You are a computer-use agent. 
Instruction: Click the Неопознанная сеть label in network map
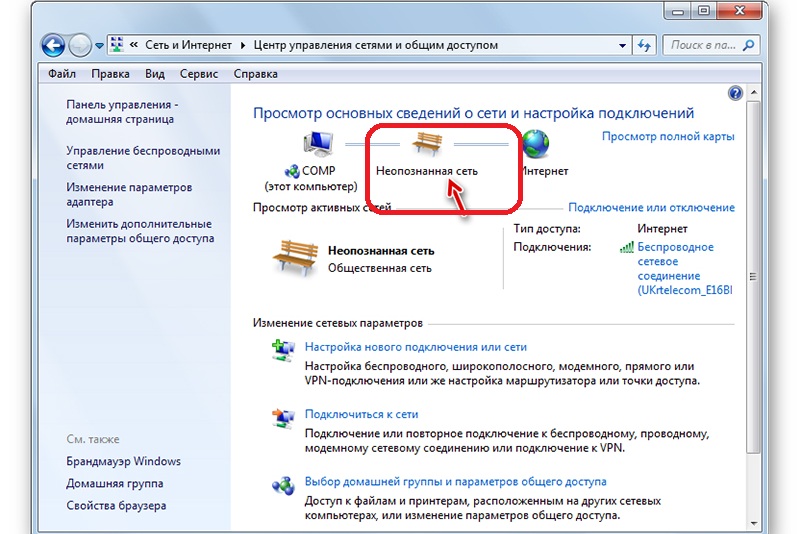click(x=427, y=171)
